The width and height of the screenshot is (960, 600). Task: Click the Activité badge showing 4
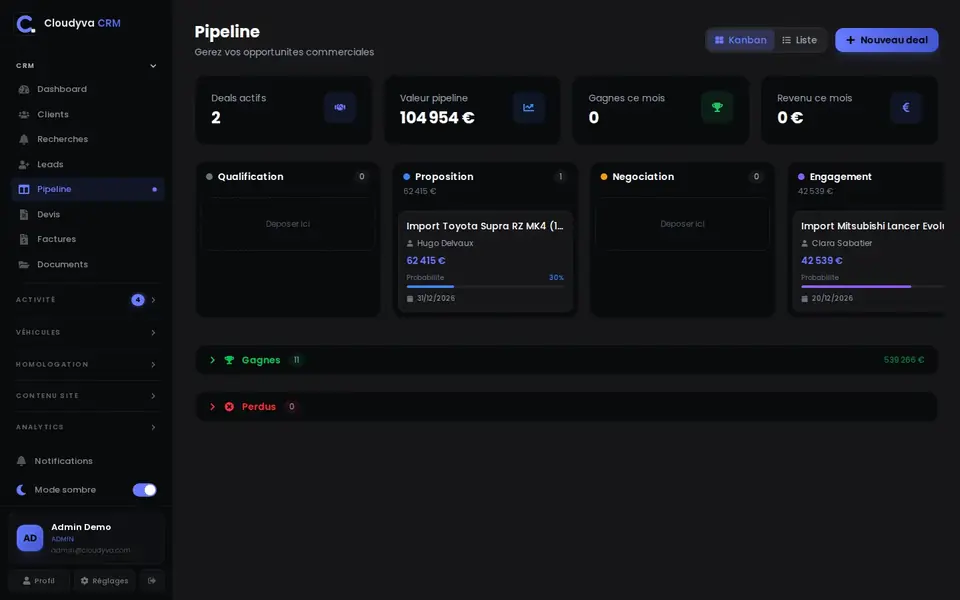pos(138,300)
